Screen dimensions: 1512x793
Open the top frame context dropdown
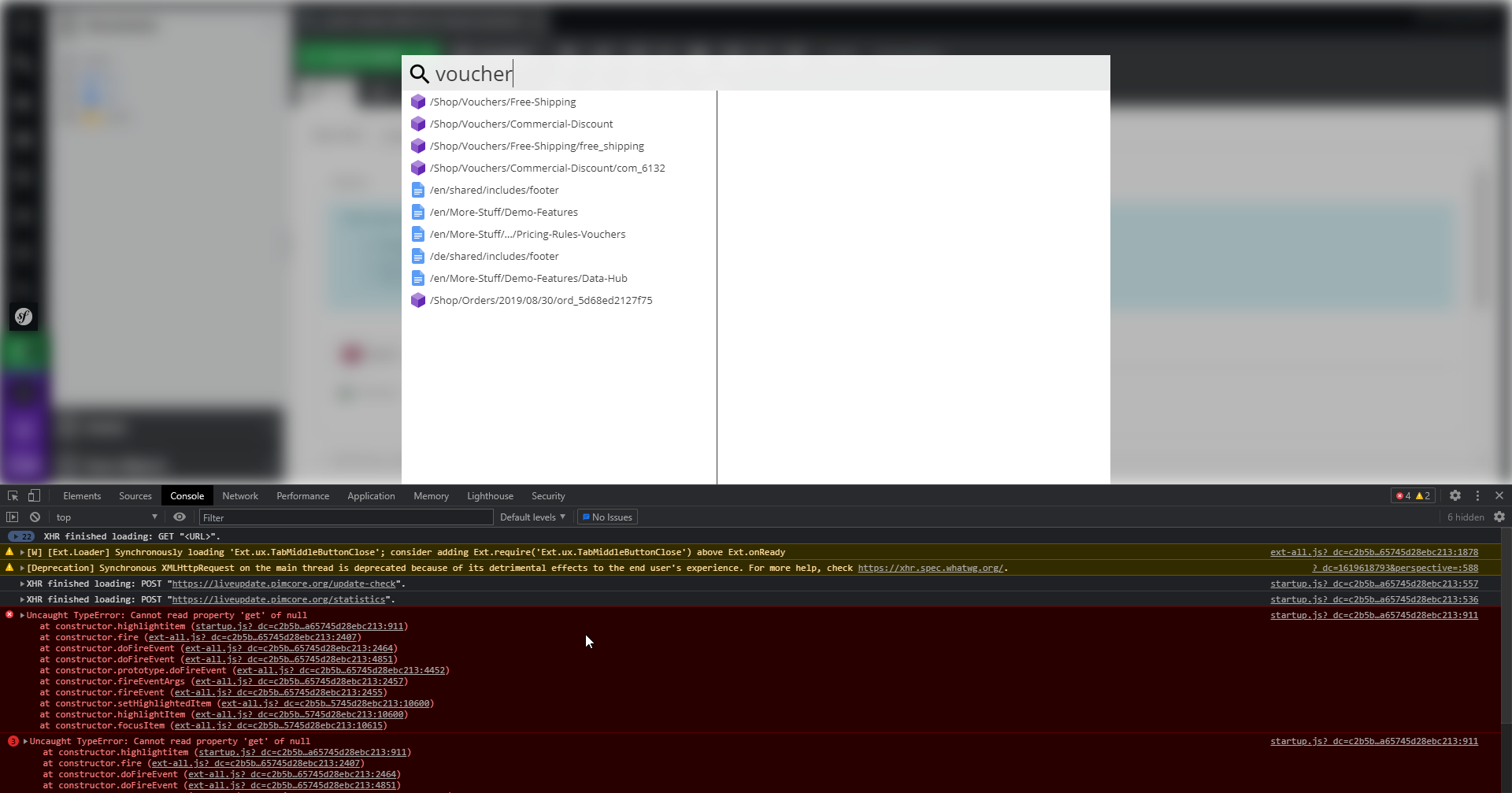click(x=106, y=517)
